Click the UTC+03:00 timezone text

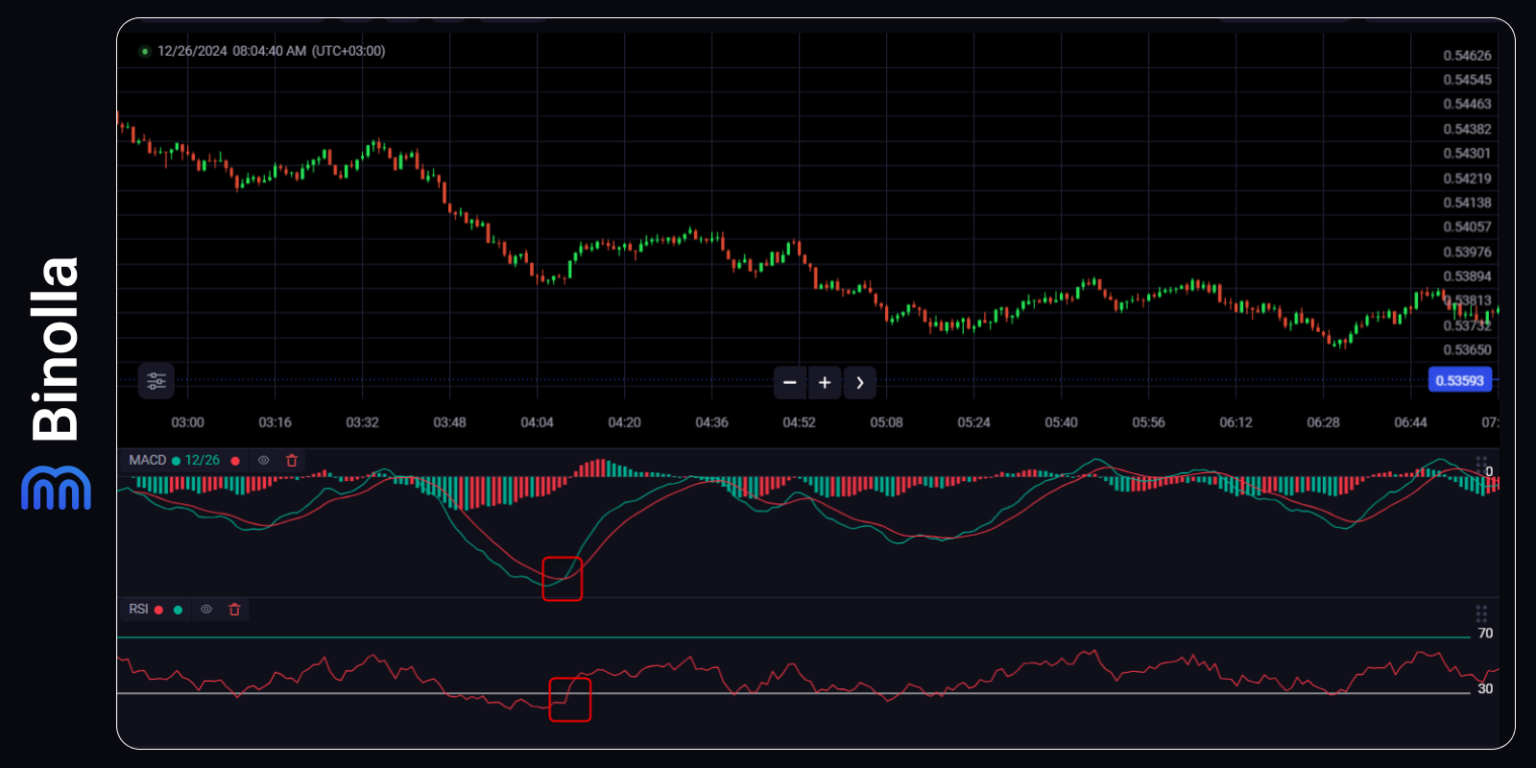coord(348,51)
